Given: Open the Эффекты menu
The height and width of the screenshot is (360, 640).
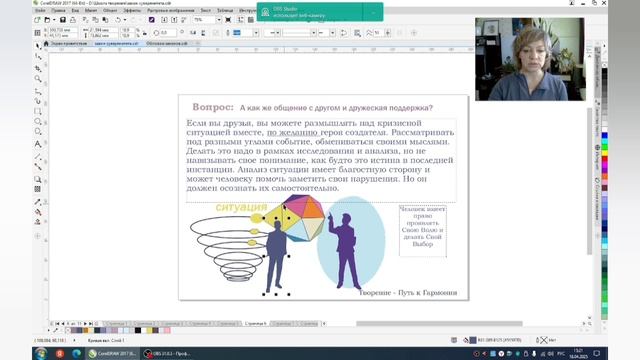Looking at the screenshot, I should [132, 10].
